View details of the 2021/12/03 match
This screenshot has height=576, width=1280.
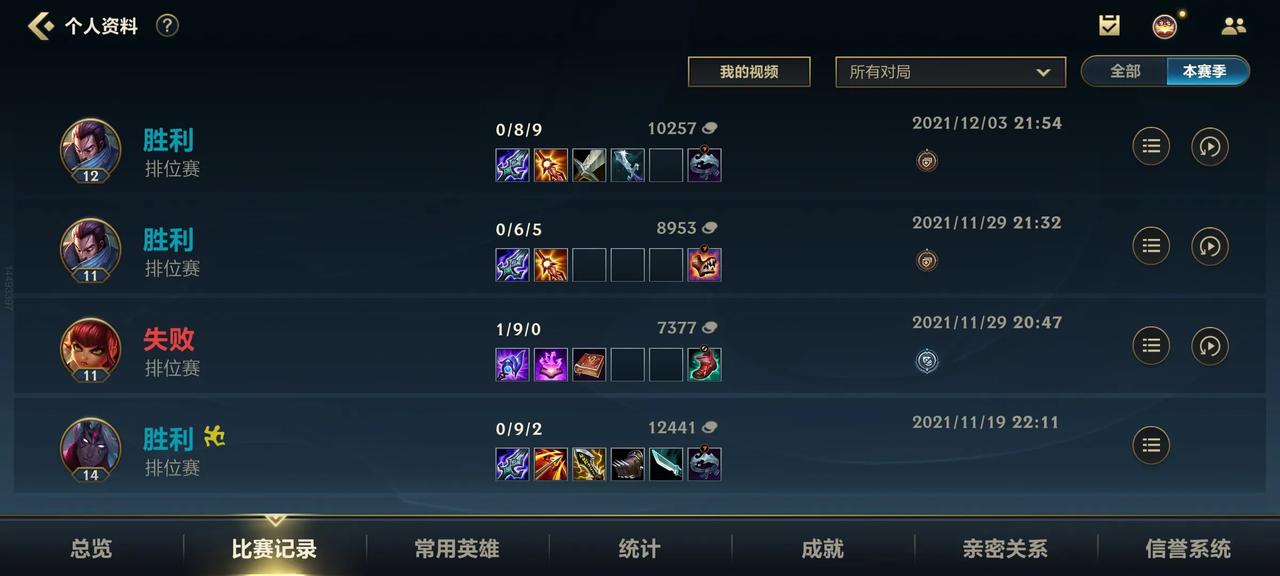click(x=1151, y=146)
